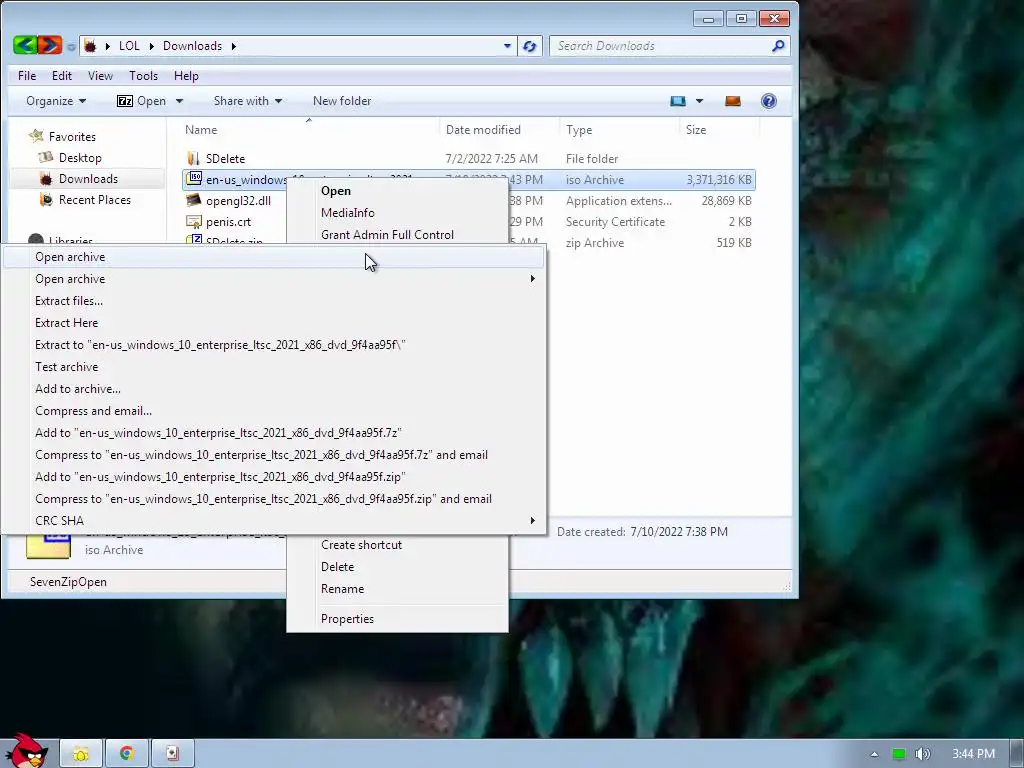Click the orange forward arrow button

pos(49,45)
